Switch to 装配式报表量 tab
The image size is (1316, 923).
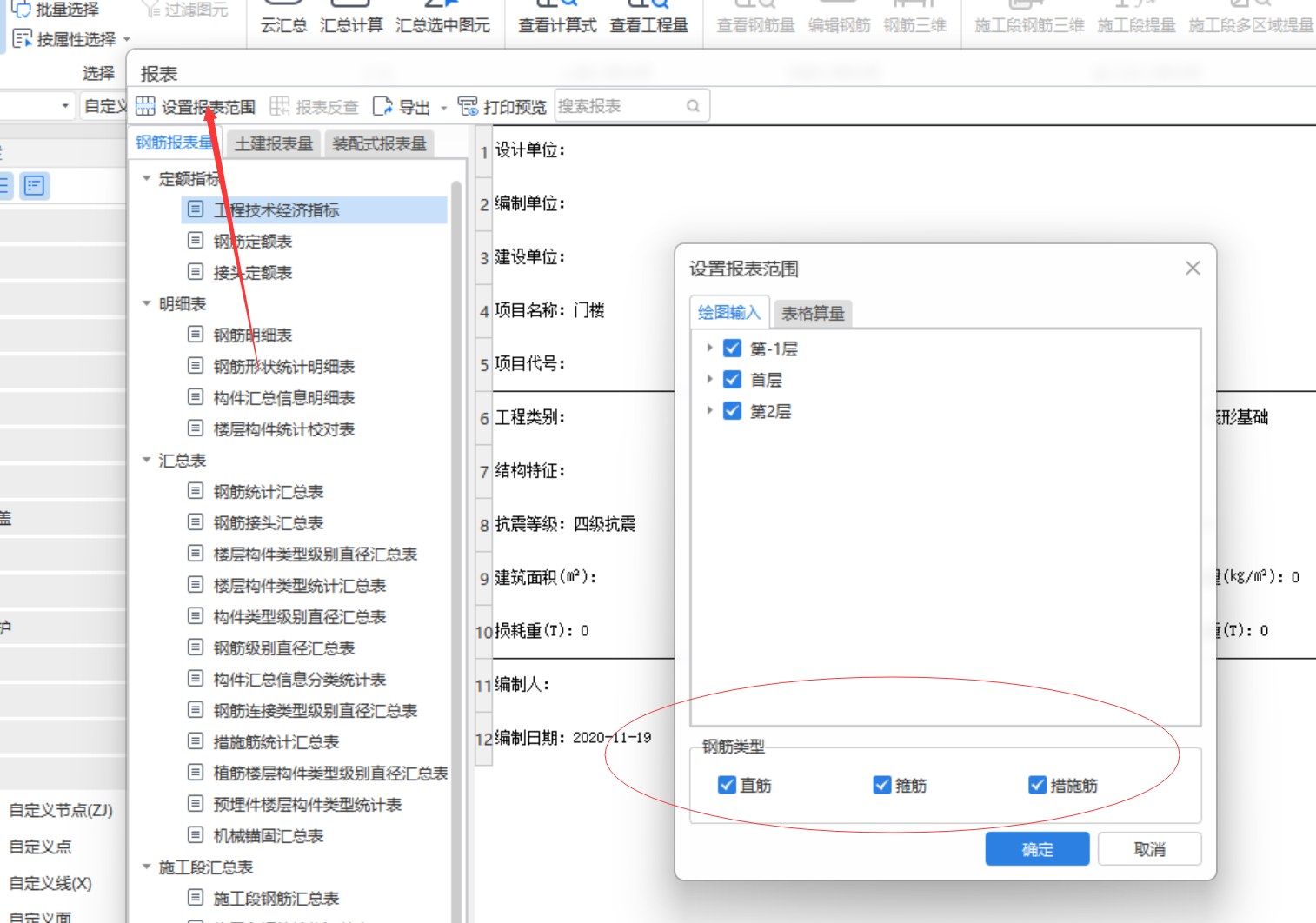tap(379, 143)
